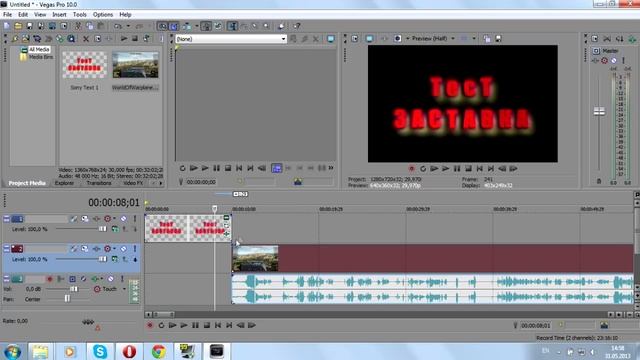This screenshot has height=360, width=640.
Task: Mute audio track 3
Action: click(x=111, y=279)
